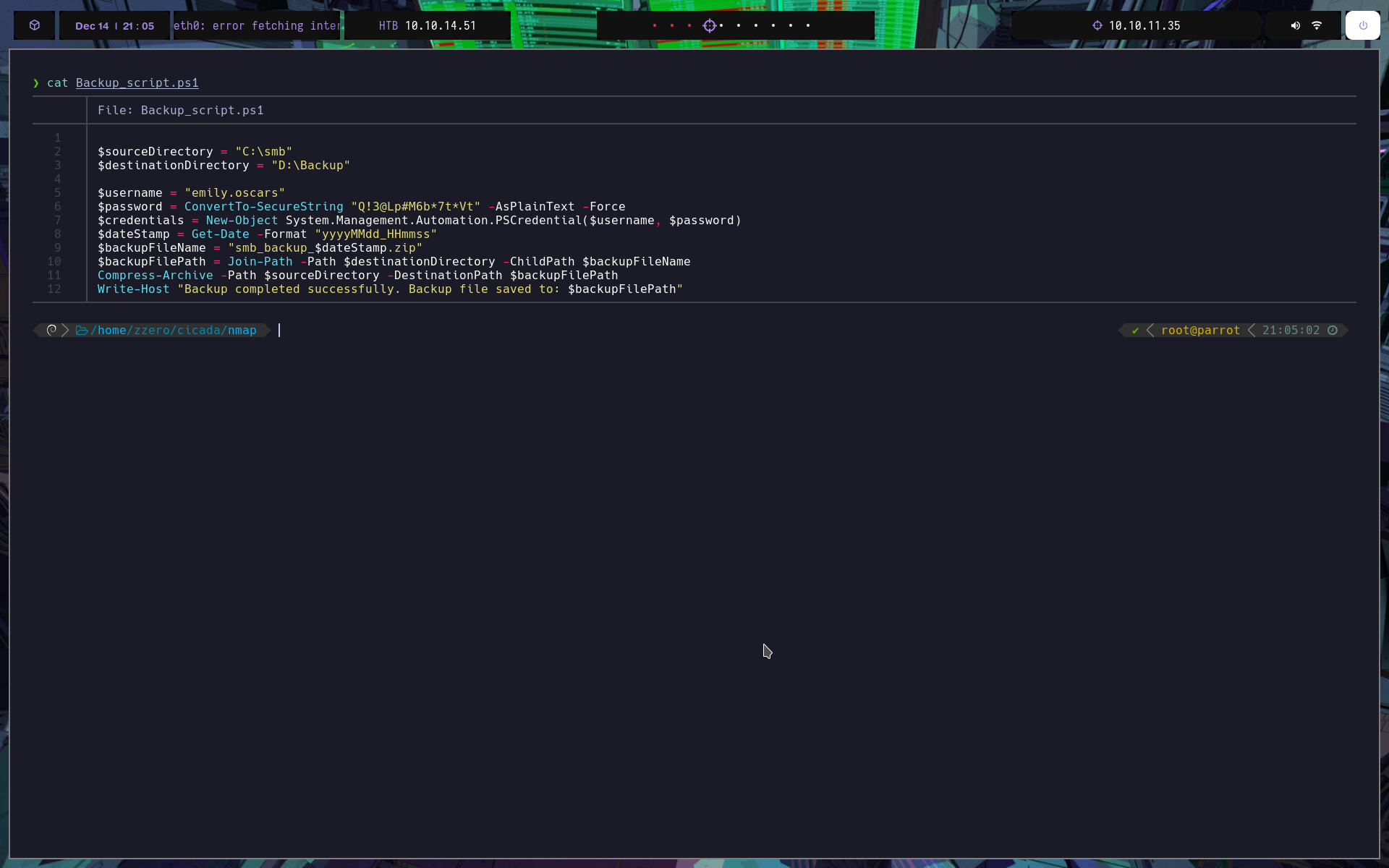Click the -DestinationPath parameter
The width and height of the screenshot is (1389, 868).
[445, 276]
